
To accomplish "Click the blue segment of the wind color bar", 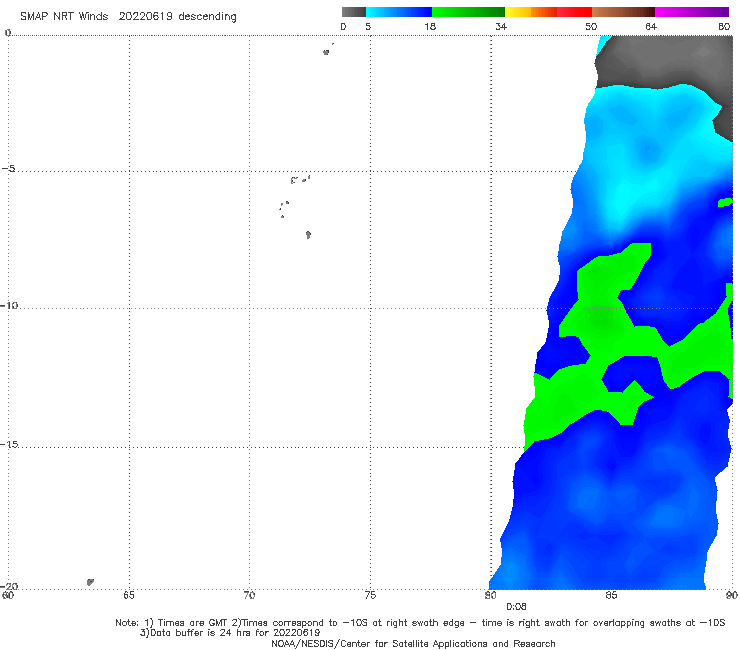I will [399, 12].
